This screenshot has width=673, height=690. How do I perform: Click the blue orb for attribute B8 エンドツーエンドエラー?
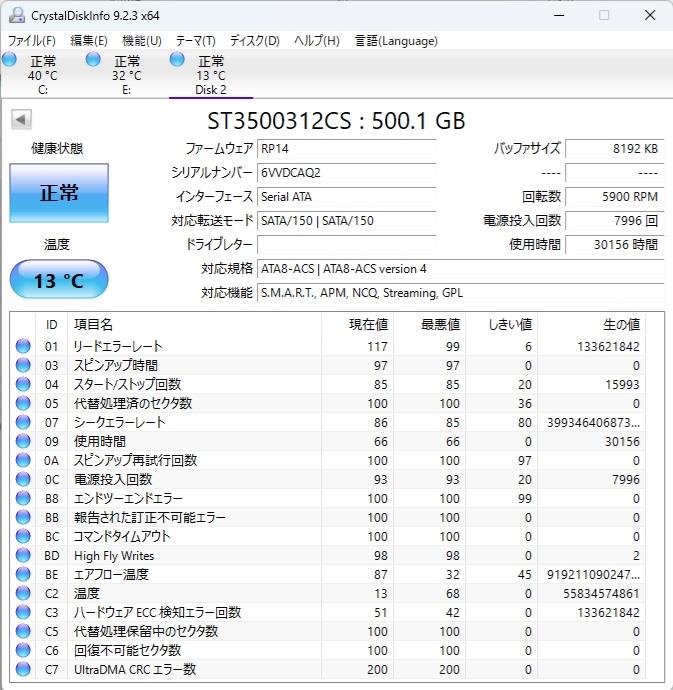(x=23, y=498)
